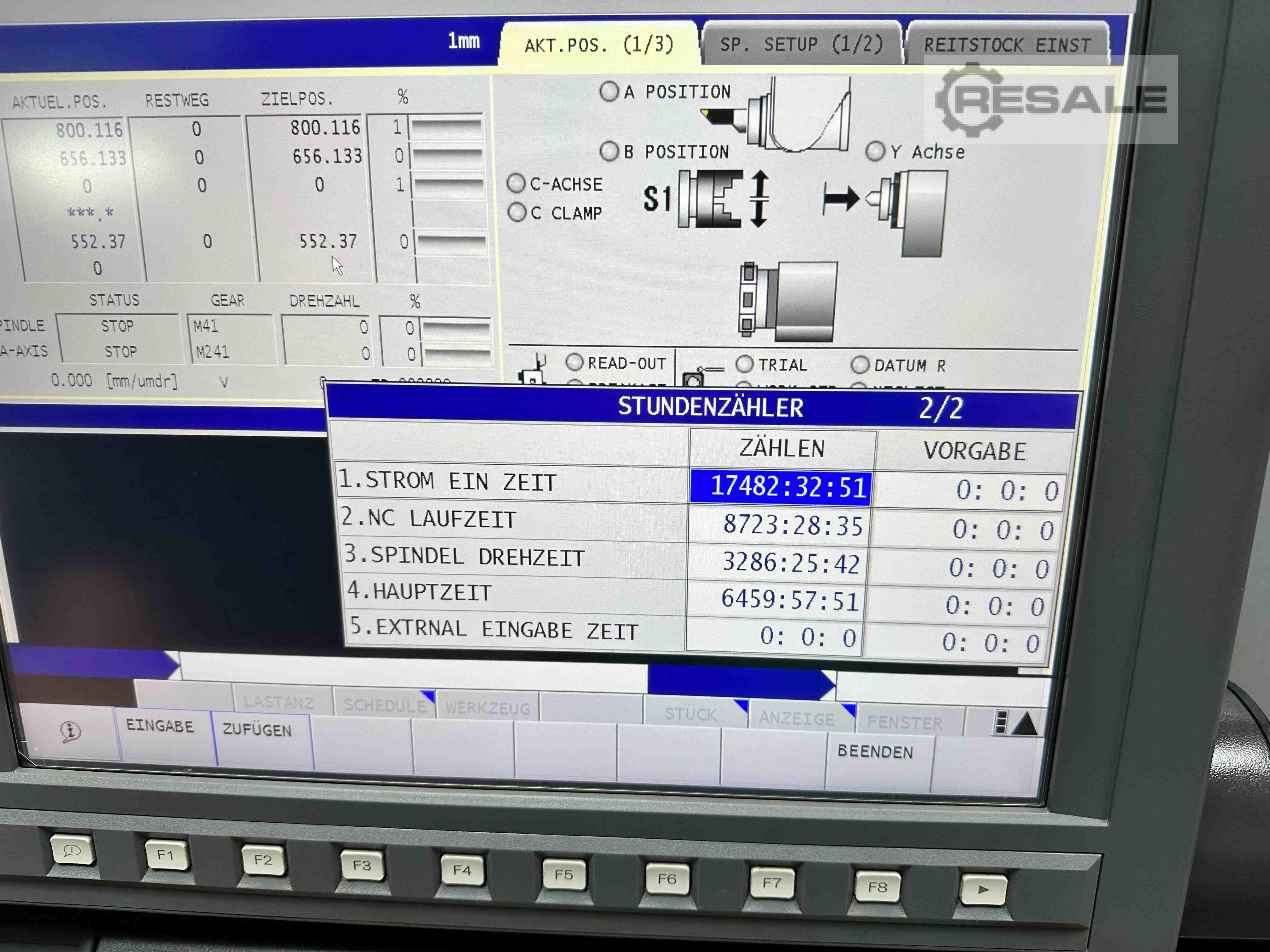Enable the Y Achse radio button
Image resolution: width=1270 pixels, height=952 pixels.
pos(875,151)
